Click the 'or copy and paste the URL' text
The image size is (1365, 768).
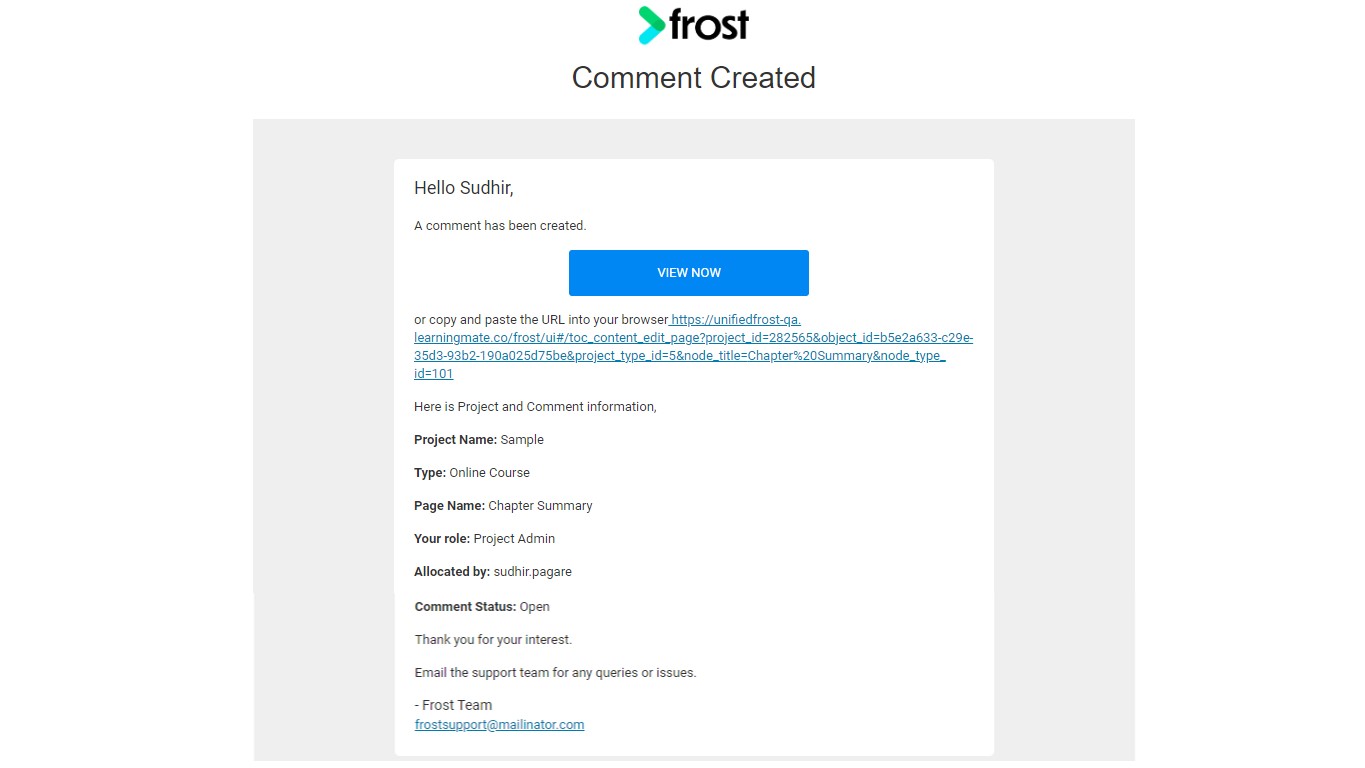pyautogui.click(x=541, y=320)
